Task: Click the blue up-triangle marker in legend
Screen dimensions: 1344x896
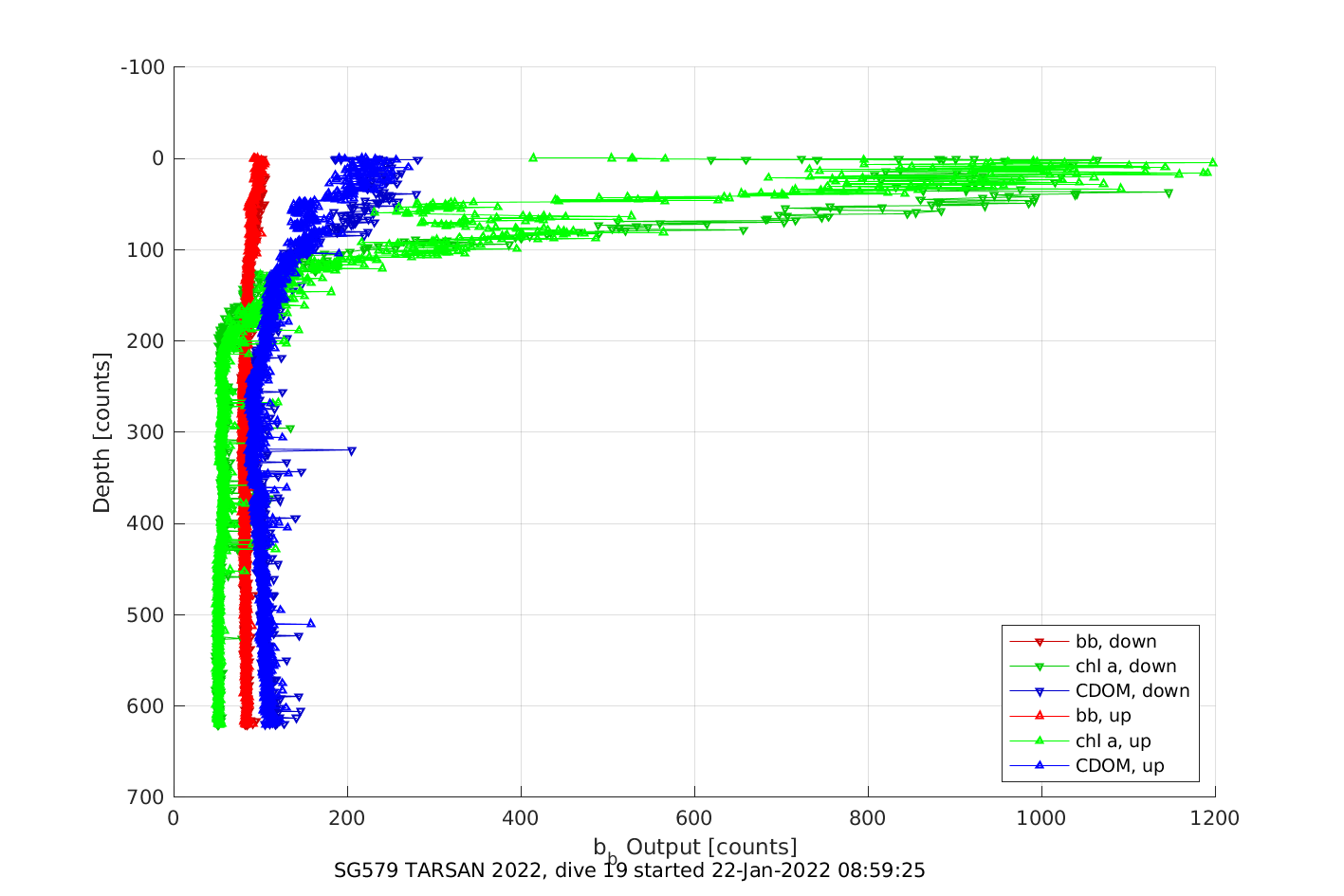Action: (x=1039, y=765)
